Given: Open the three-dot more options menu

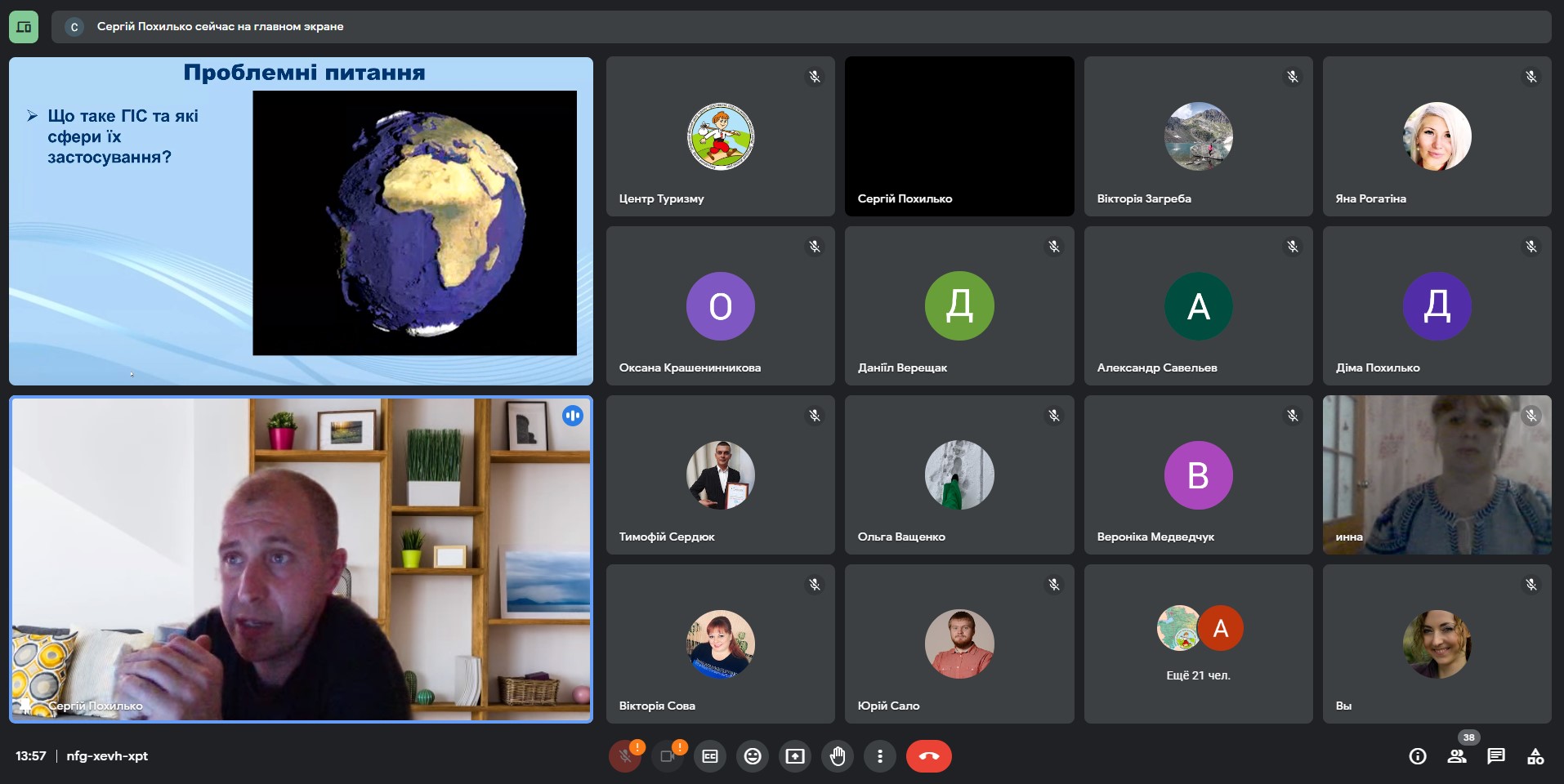Looking at the screenshot, I should pyautogui.click(x=880, y=756).
